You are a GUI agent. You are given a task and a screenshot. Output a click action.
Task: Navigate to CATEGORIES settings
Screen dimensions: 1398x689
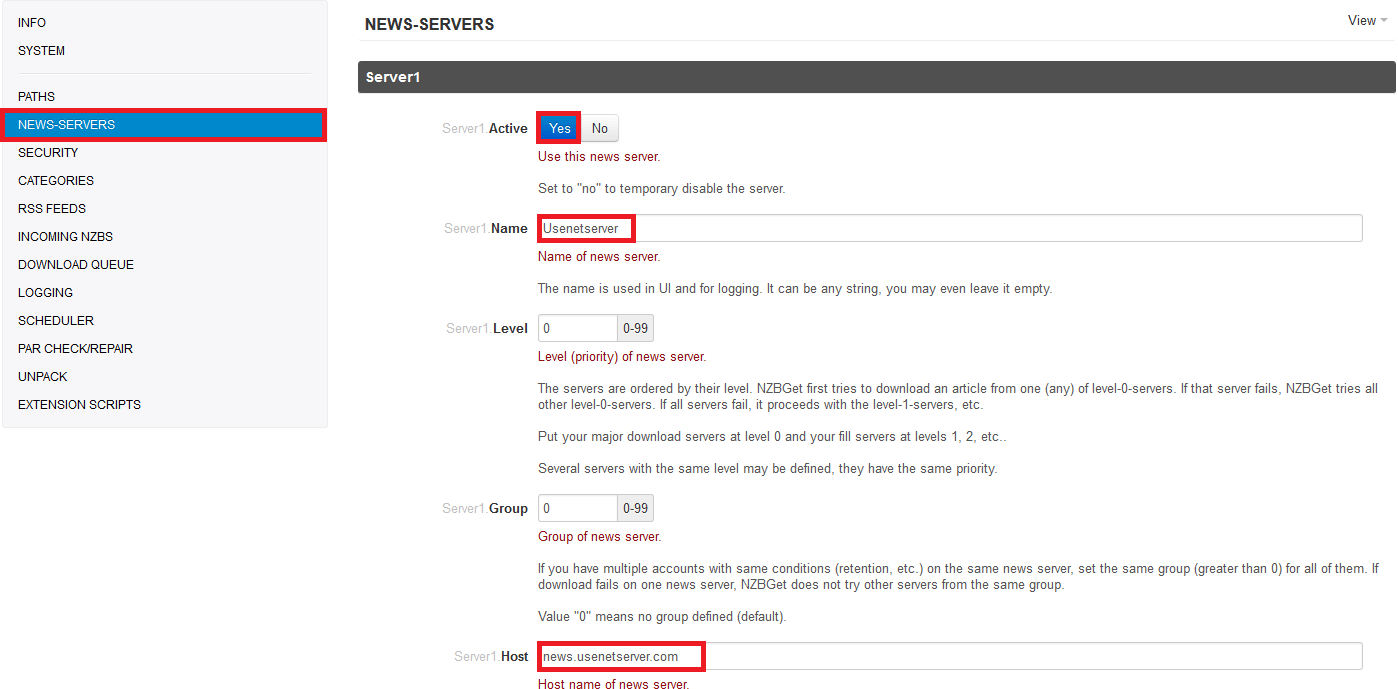point(56,181)
